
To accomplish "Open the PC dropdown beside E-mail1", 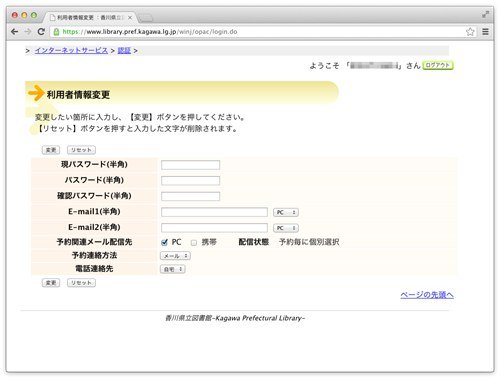I will (x=286, y=212).
